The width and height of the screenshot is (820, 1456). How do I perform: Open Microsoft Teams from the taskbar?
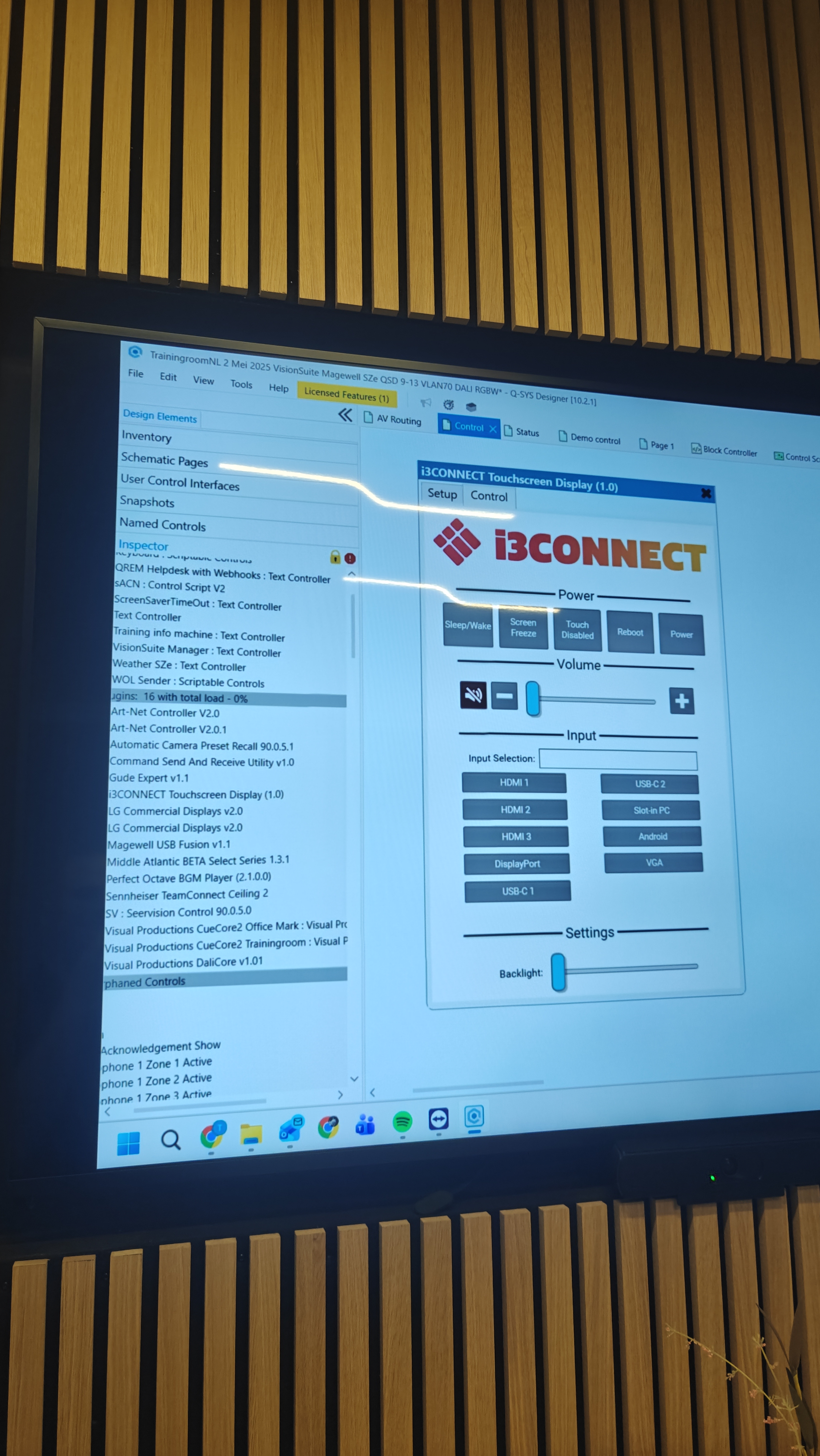click(365, 1125)
